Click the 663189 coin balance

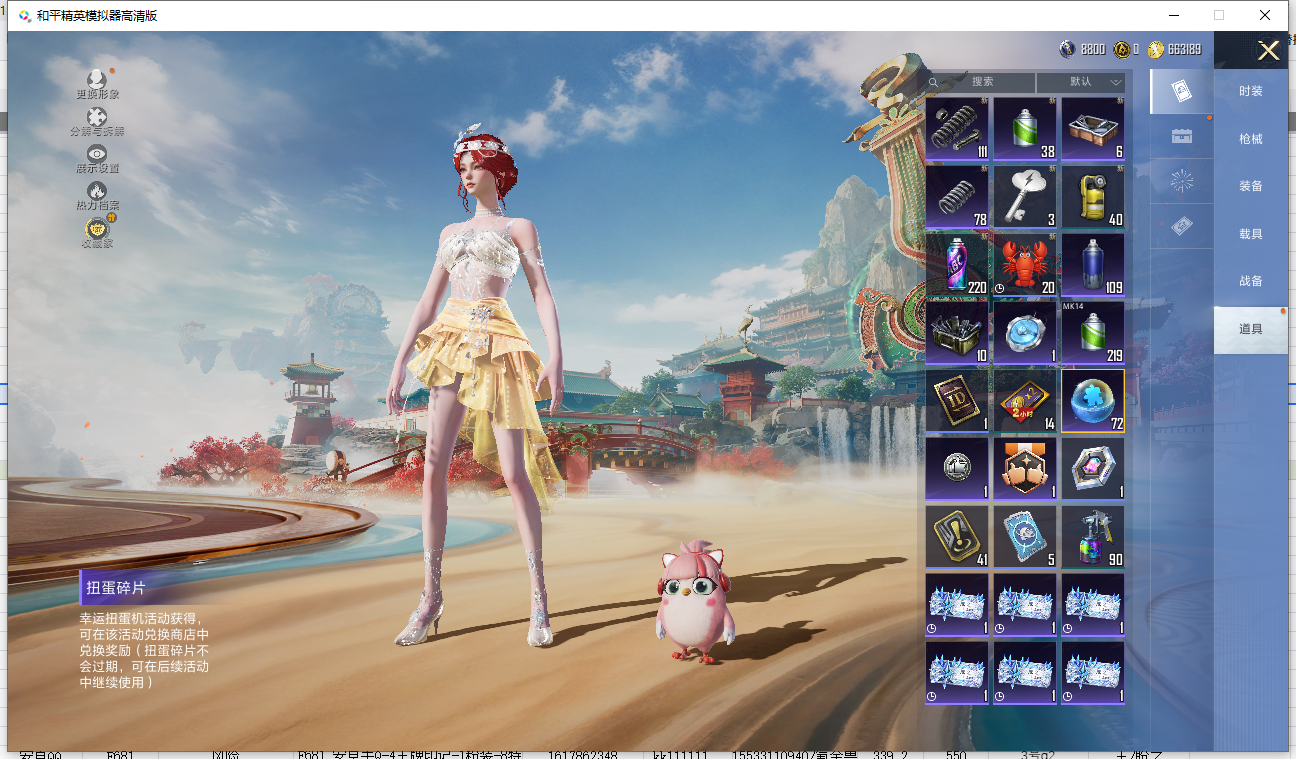[x=1175, y=49]
